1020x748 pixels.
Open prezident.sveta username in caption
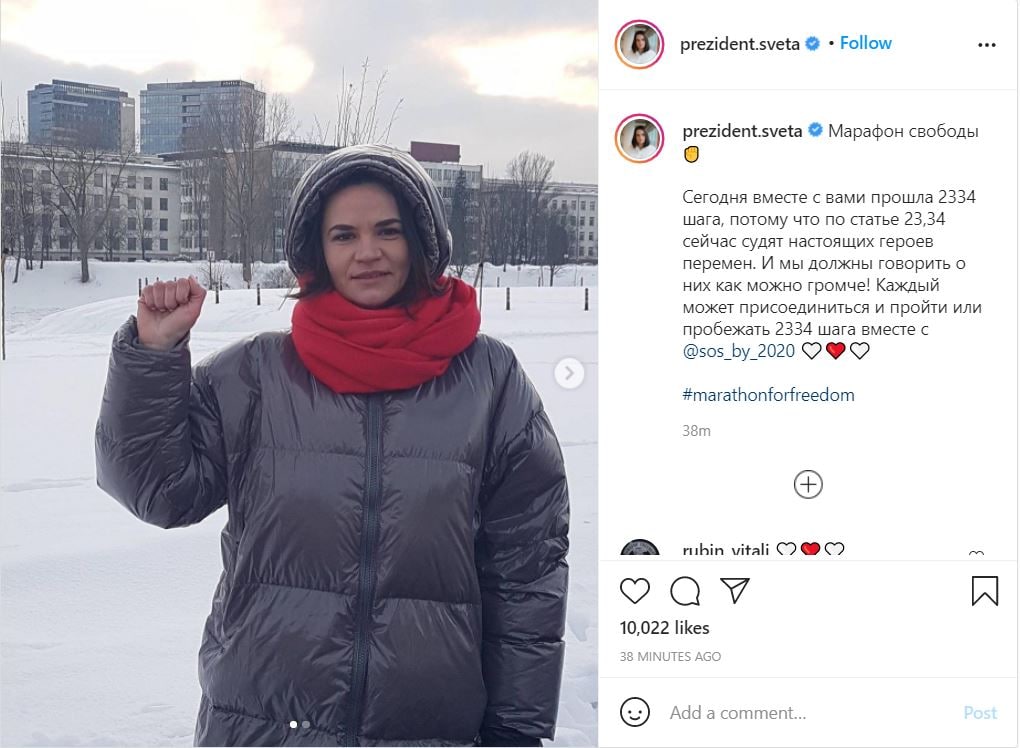point(742,131)
